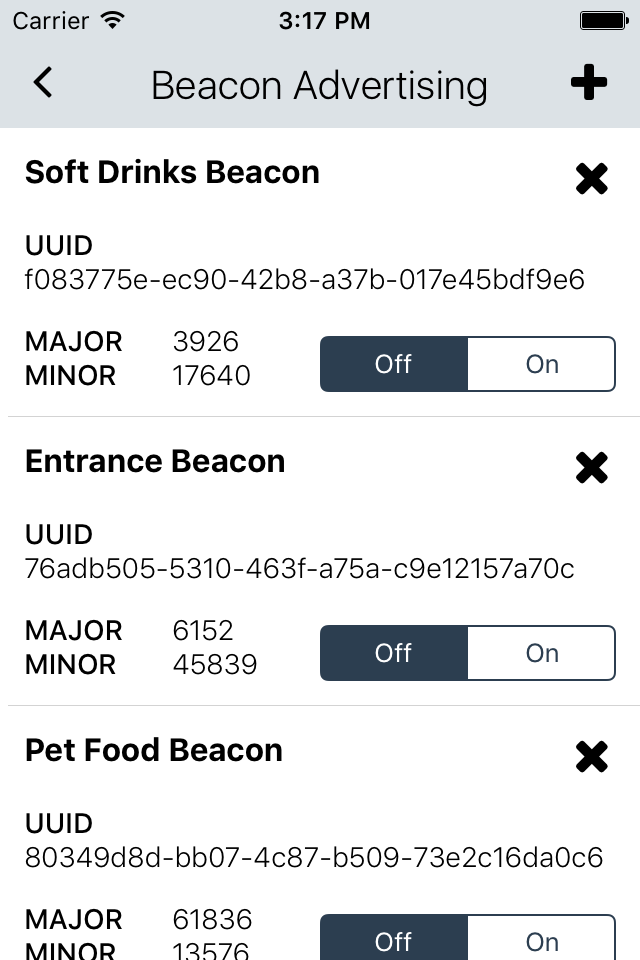Screen dimensions: 640x960
Task: Add a new beacon with plus icon
Action: [x=589, y=82]
